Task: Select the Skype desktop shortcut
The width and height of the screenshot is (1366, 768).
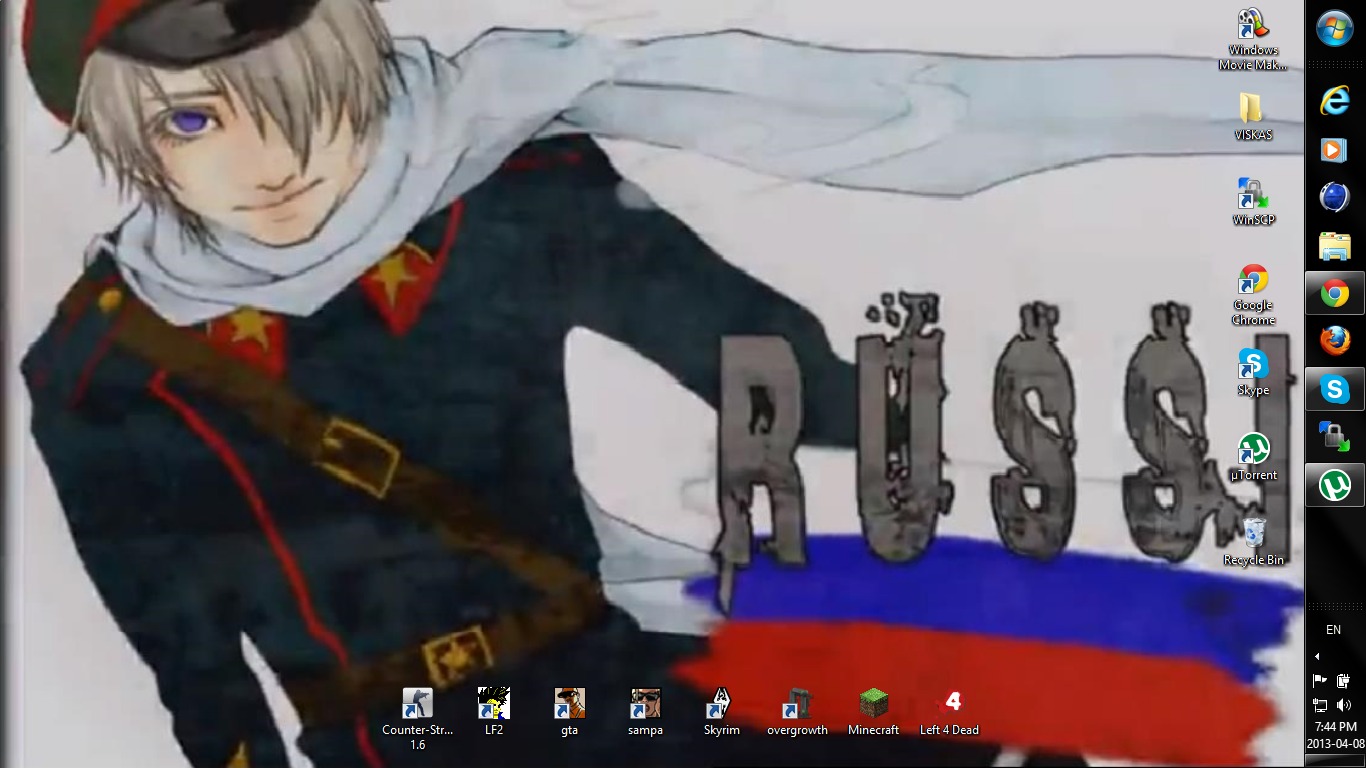Action: [1253, 373]
